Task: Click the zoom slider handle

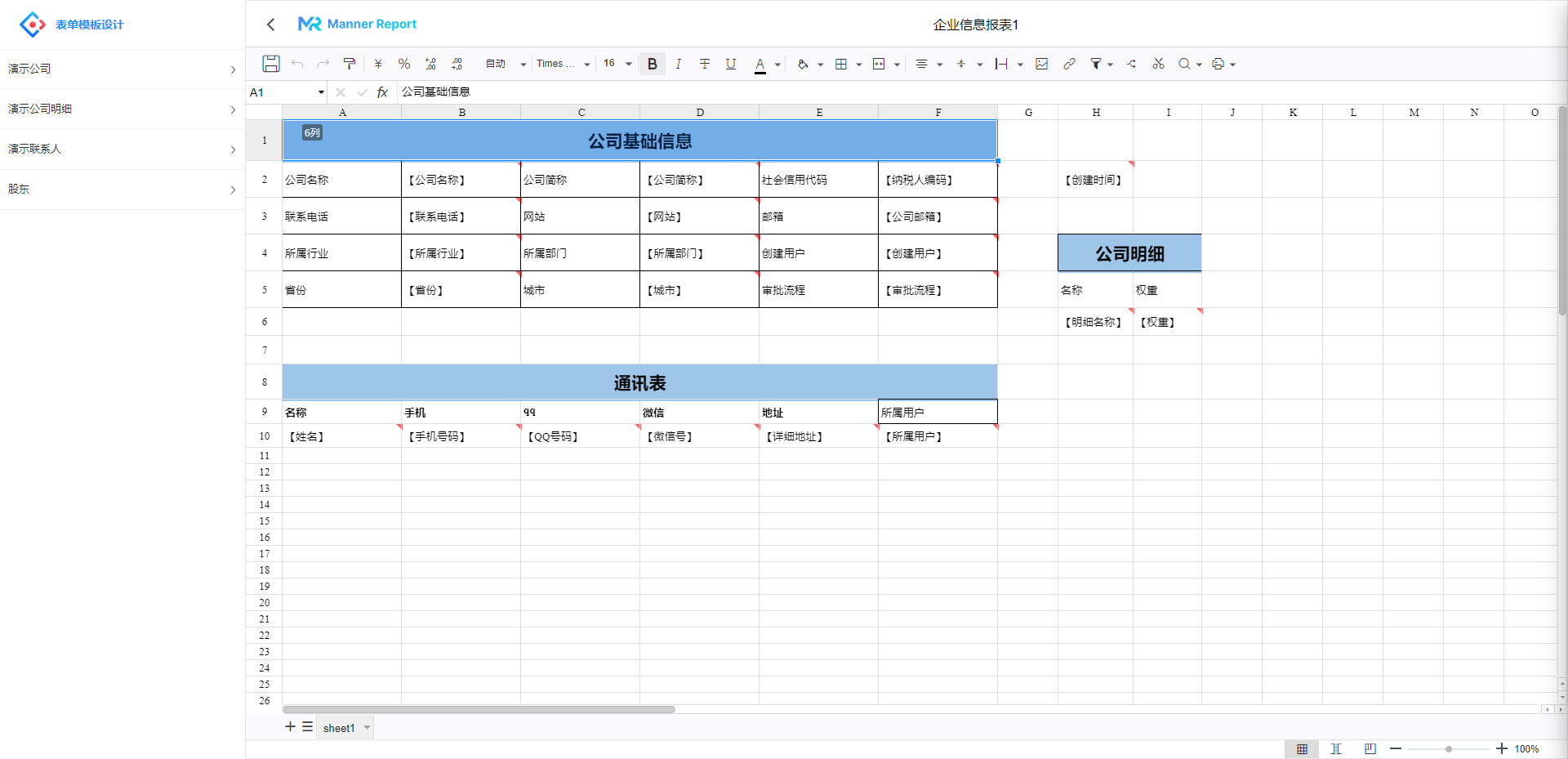Action: pyautogui.click(x=1449, y=749)
